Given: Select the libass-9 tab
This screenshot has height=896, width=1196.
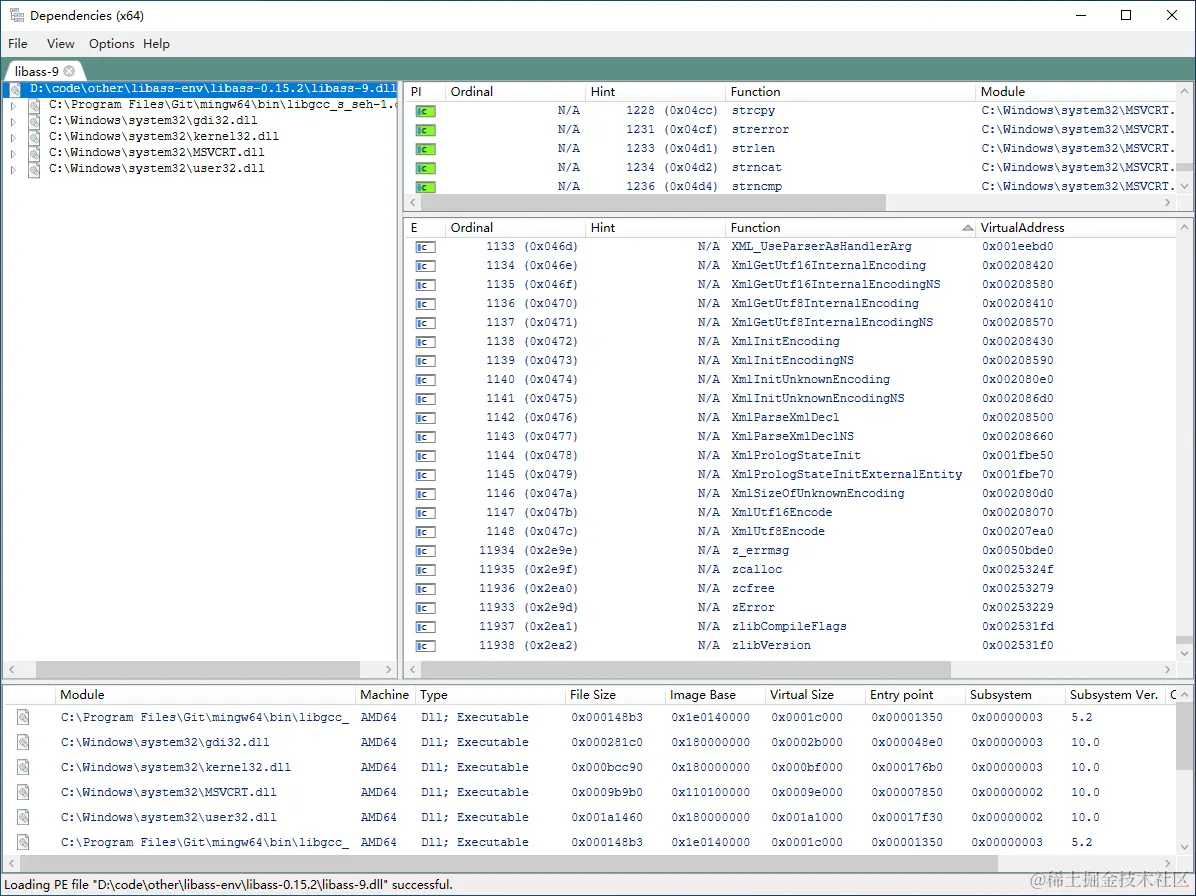Looking at the screenshot, I should coord(36,70).
